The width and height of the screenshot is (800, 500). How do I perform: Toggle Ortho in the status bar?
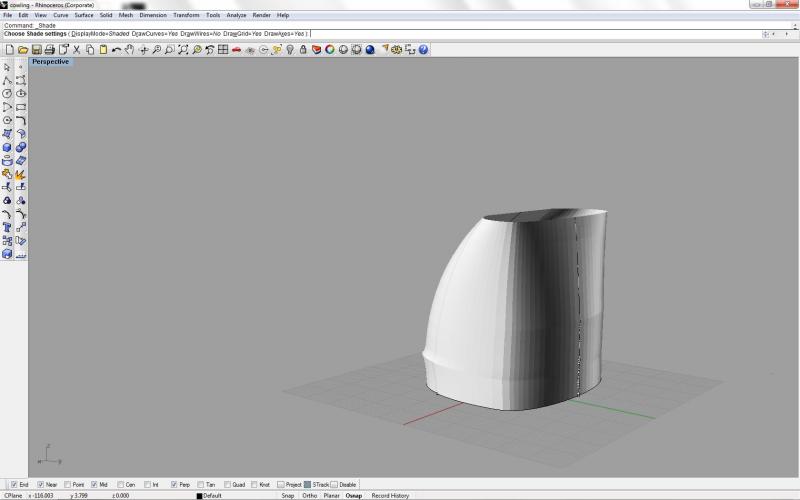pos(309,495)
